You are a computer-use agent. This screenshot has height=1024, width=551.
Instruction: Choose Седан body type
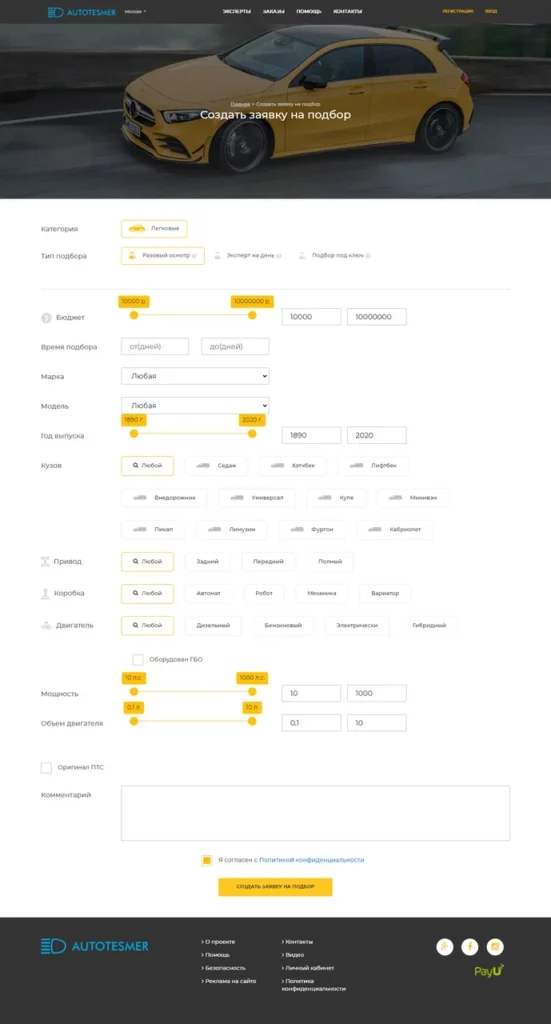tap(216, 466)
